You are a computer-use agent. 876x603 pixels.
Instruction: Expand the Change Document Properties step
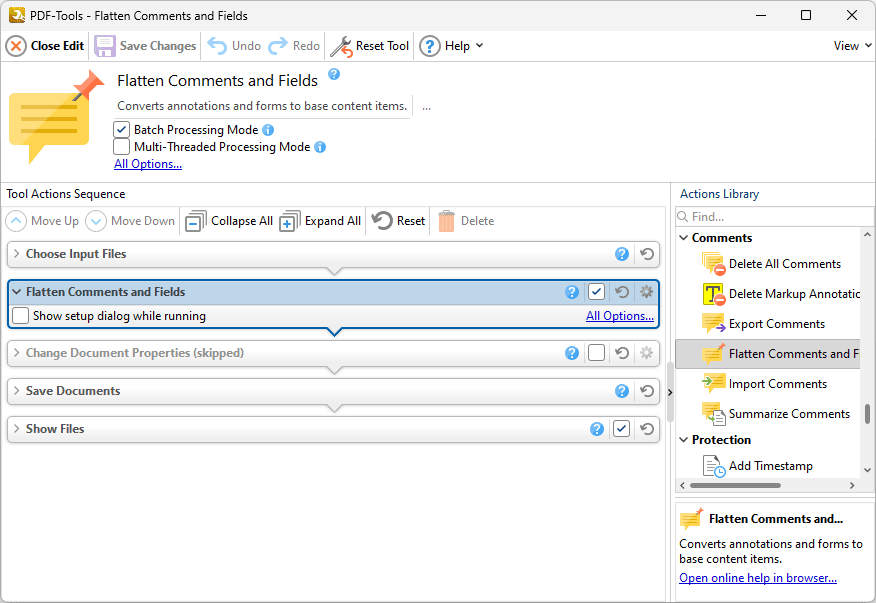point(17,353)
